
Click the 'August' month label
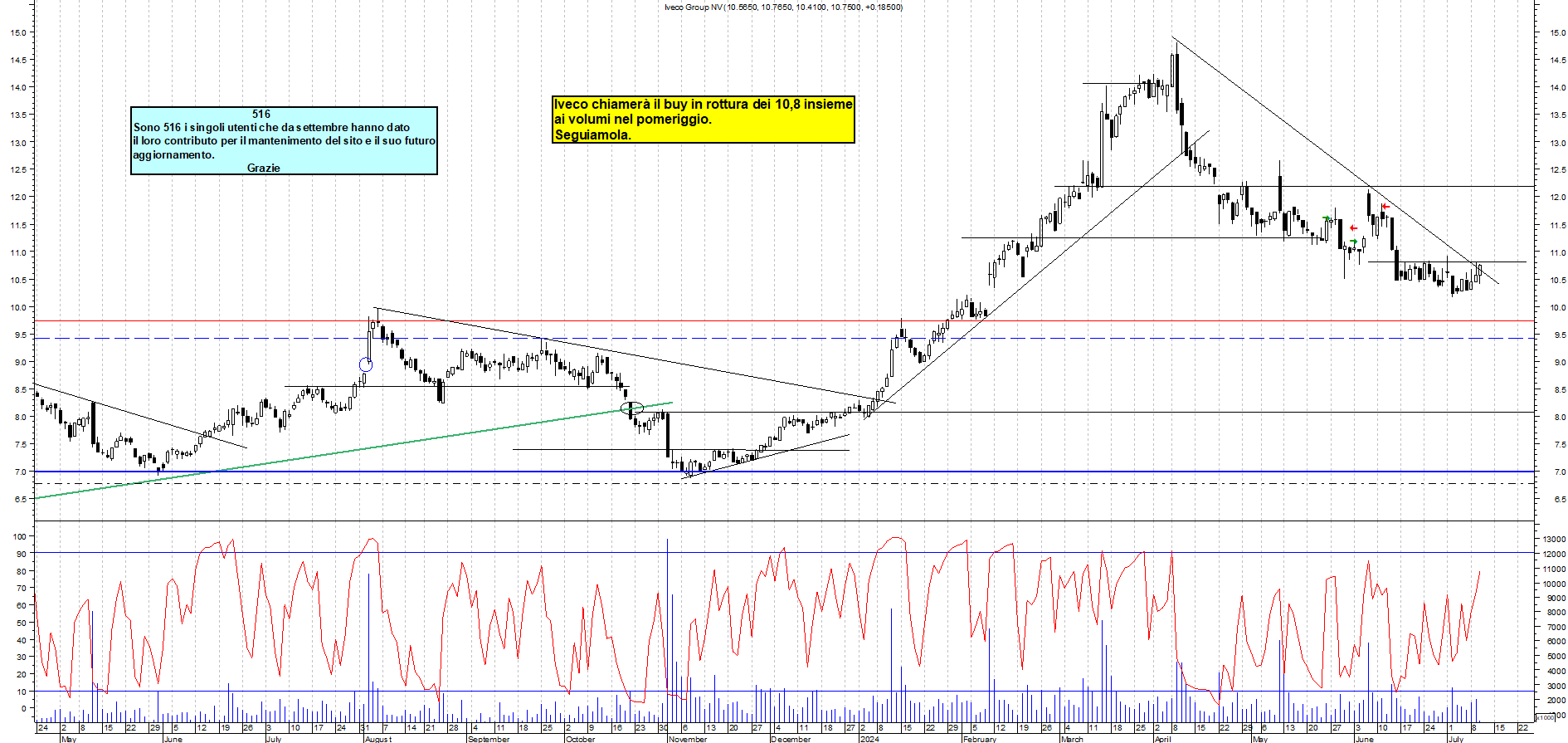(378, 739)
